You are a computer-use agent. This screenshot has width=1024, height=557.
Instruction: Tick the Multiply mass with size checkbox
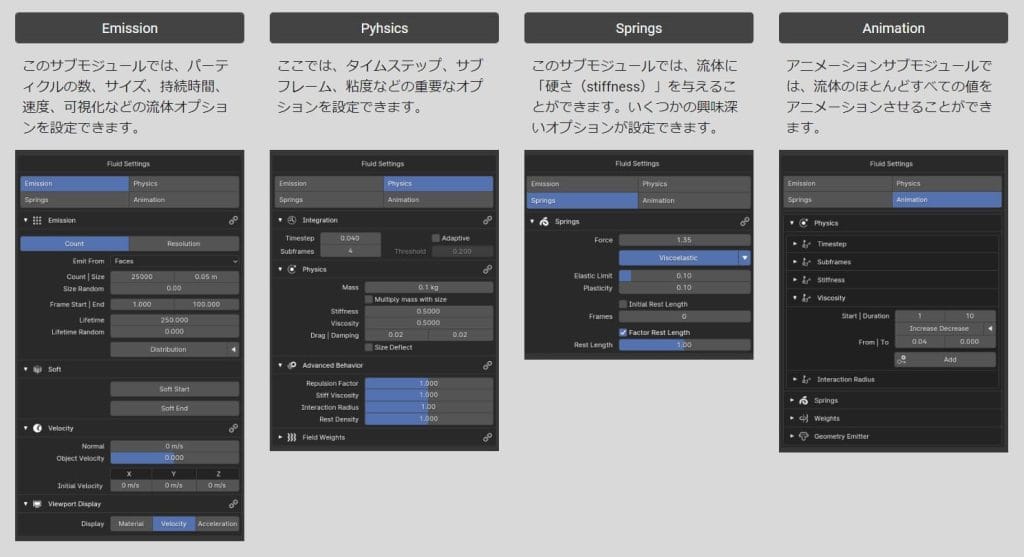point(369,299)
